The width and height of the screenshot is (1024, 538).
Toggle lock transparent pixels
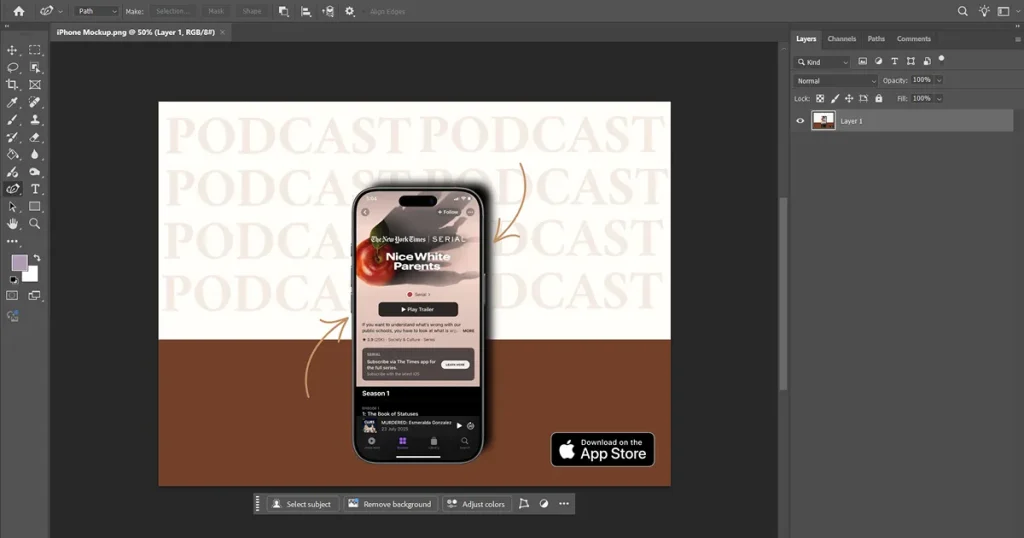pyautogui.click(x=820, y=99)
